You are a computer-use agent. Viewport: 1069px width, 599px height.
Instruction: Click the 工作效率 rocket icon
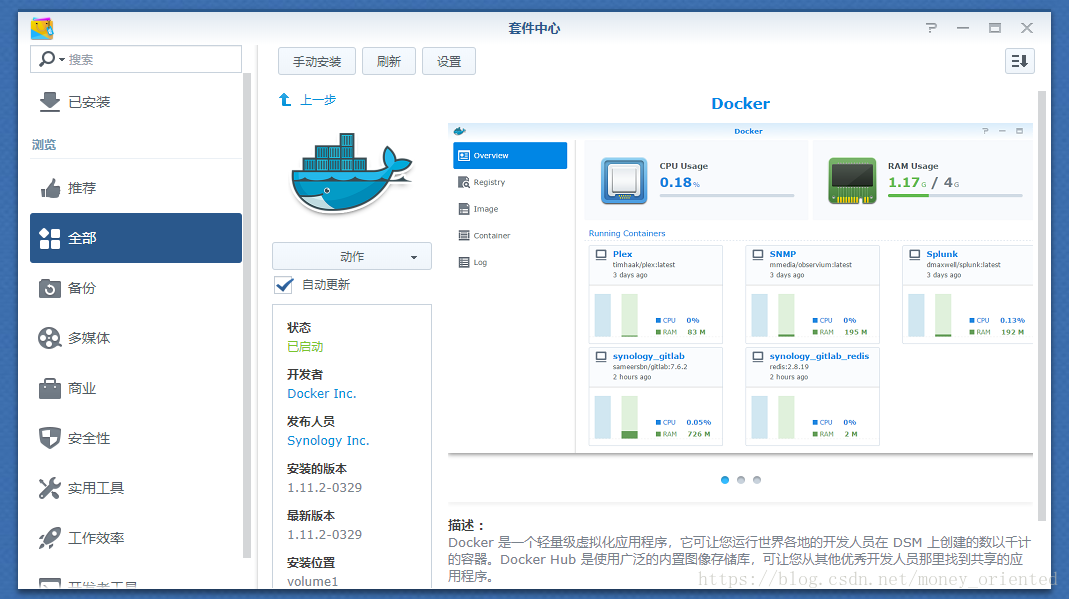pos(50,538)
